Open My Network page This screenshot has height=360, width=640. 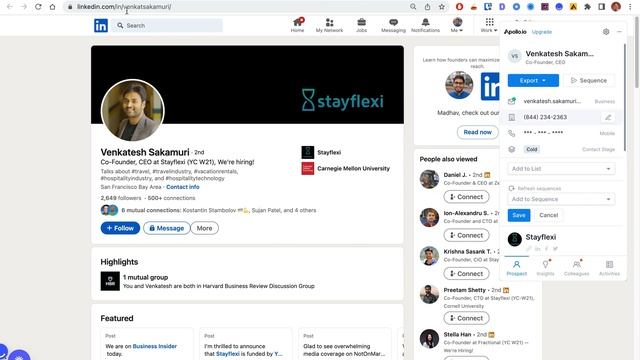[x=329, y=25]
